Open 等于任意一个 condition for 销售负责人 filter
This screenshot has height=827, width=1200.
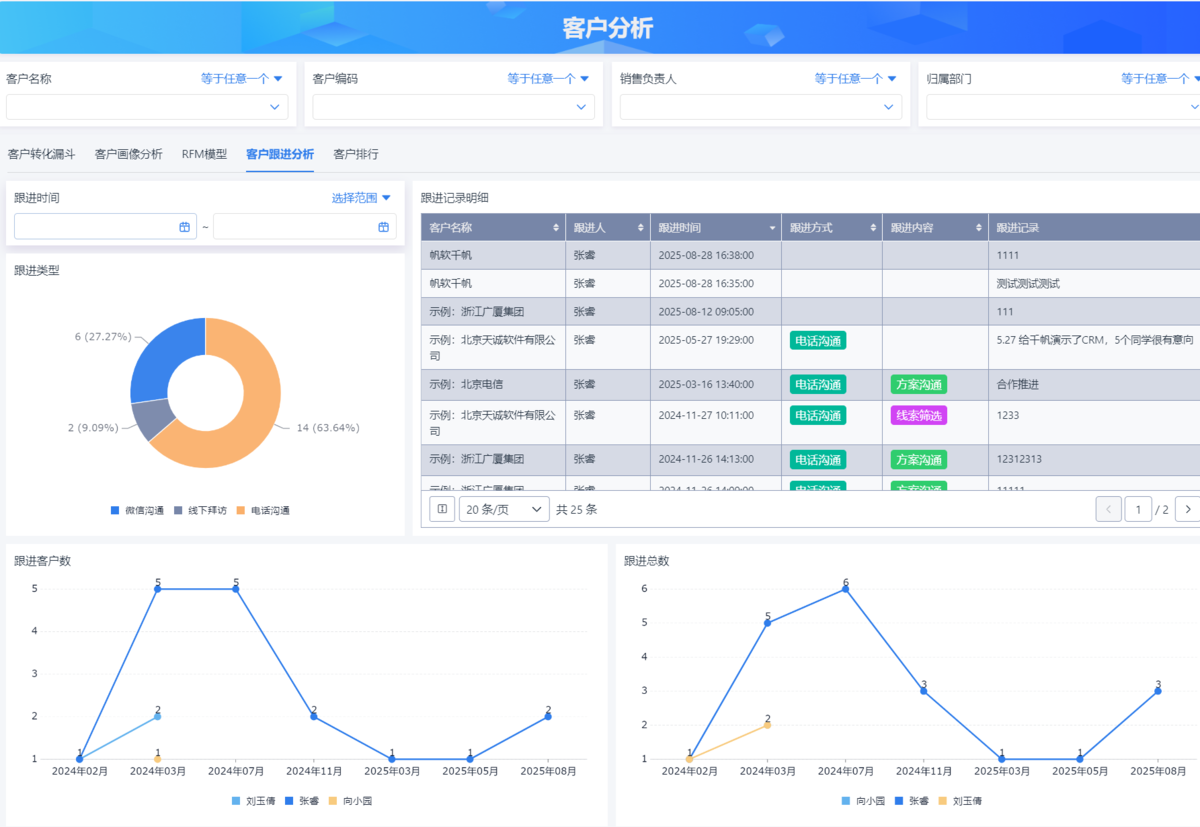pos(856,78)
